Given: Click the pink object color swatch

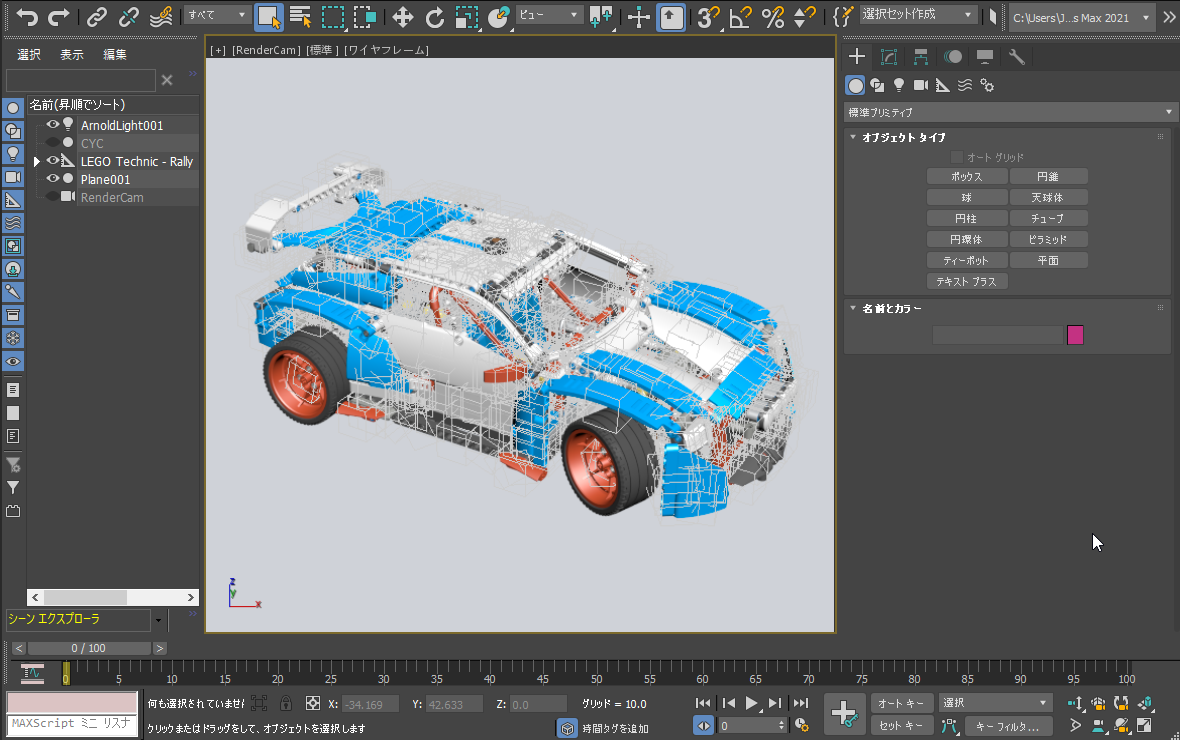Looking at the screenshot, I should click(x=1075, y=335).
